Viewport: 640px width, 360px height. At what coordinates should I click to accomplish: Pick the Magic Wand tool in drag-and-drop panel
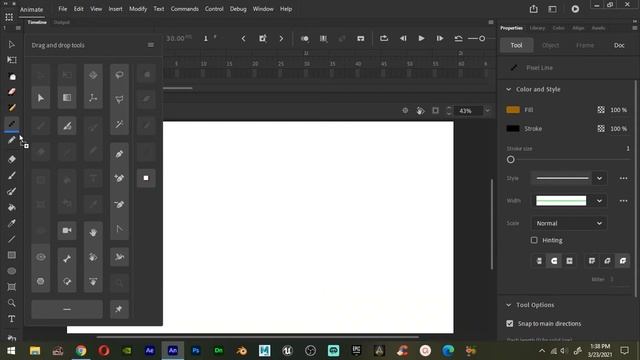click(x=119, y=124)
